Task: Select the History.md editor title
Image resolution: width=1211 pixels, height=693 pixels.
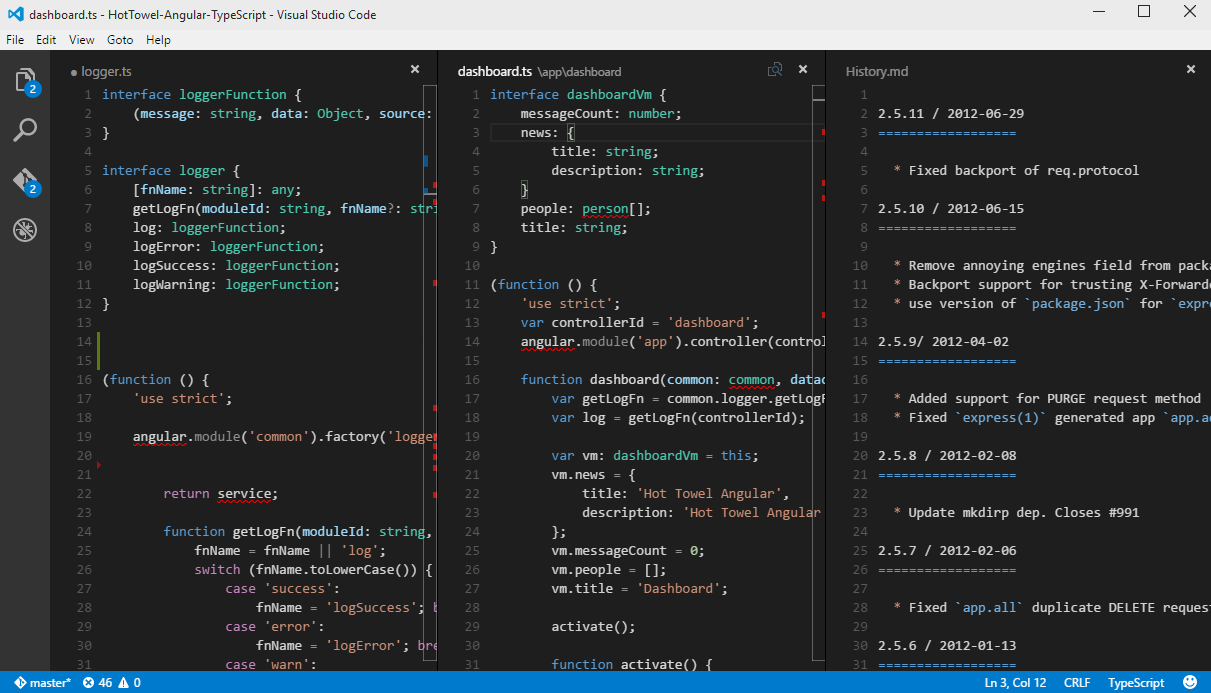Action: [877, 72]
